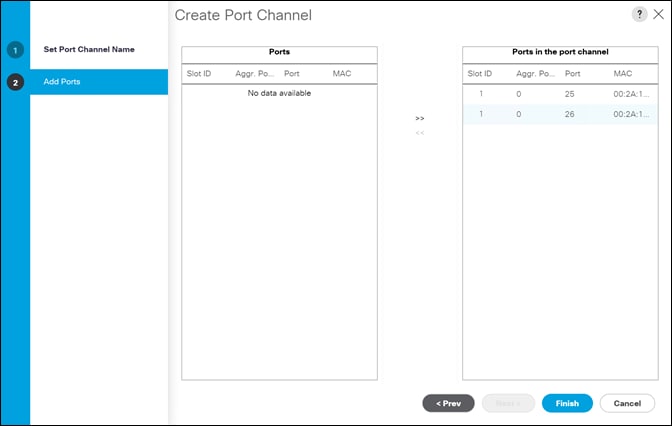The height and width of the screenshot is (426, 672).
Task: Click the Finish button
Action: pyautogui.click(x=567, y=403)
